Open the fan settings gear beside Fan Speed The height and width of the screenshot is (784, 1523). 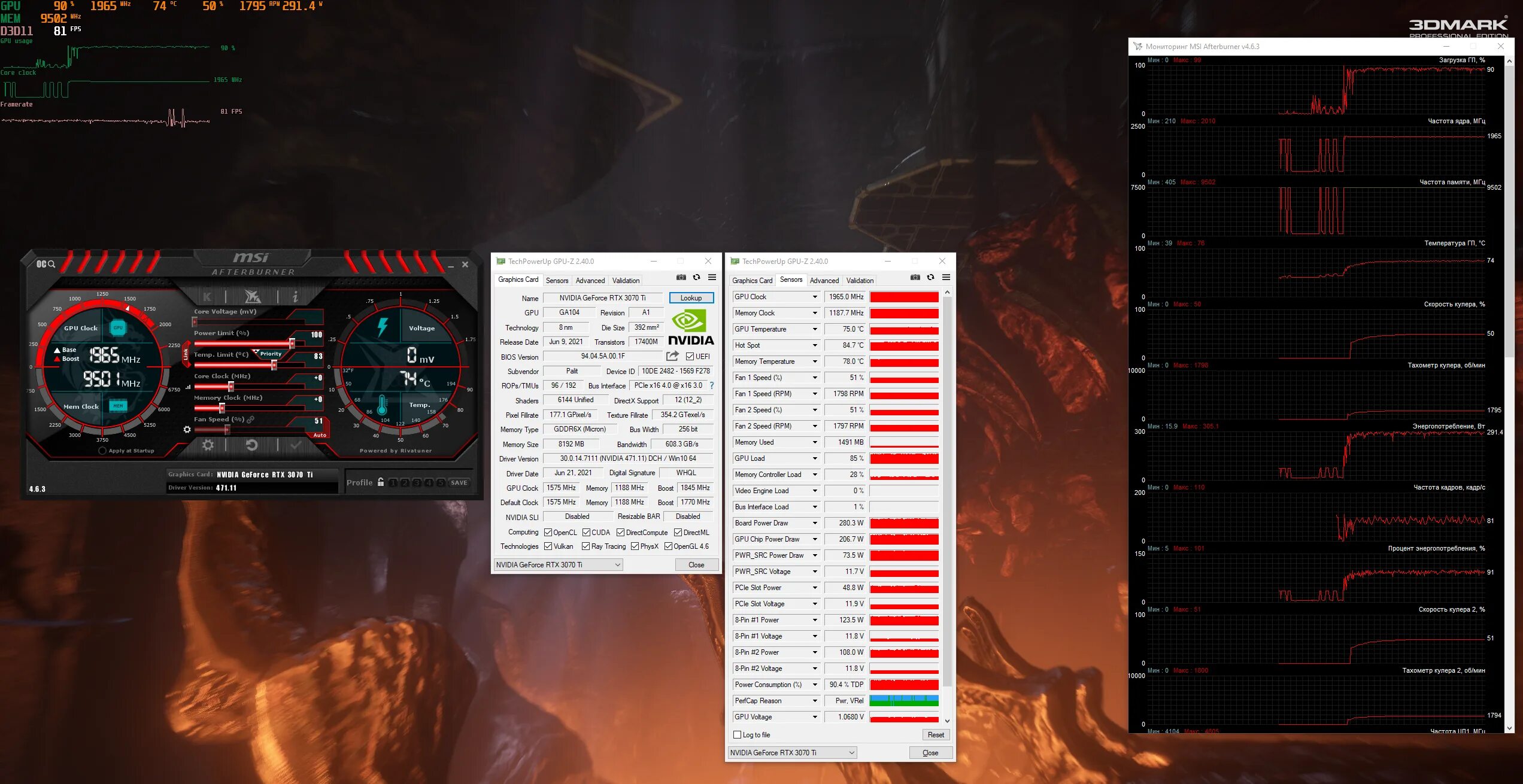[x=187, y=429]
